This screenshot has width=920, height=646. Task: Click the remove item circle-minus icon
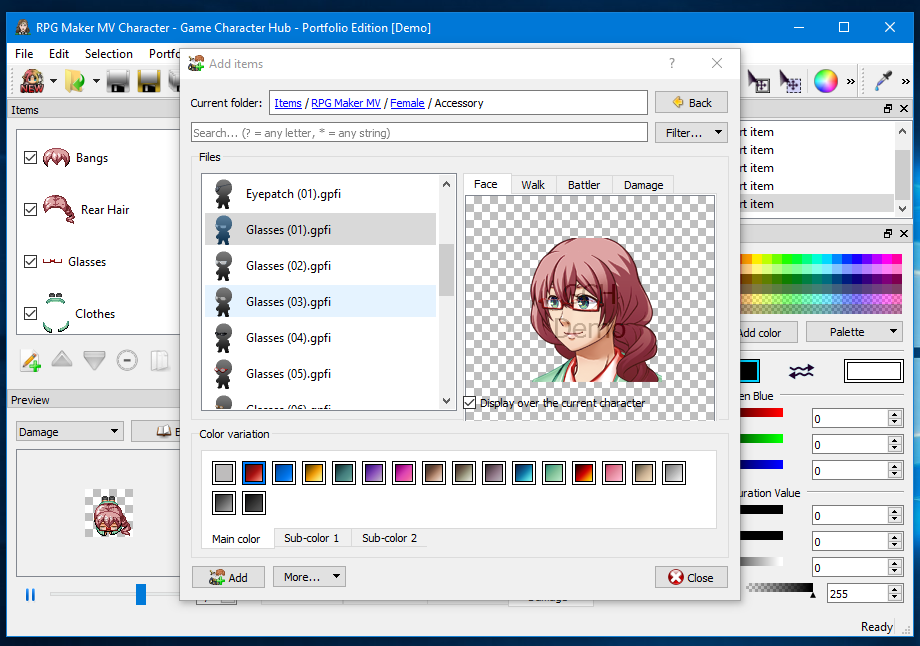click(127, 360)
